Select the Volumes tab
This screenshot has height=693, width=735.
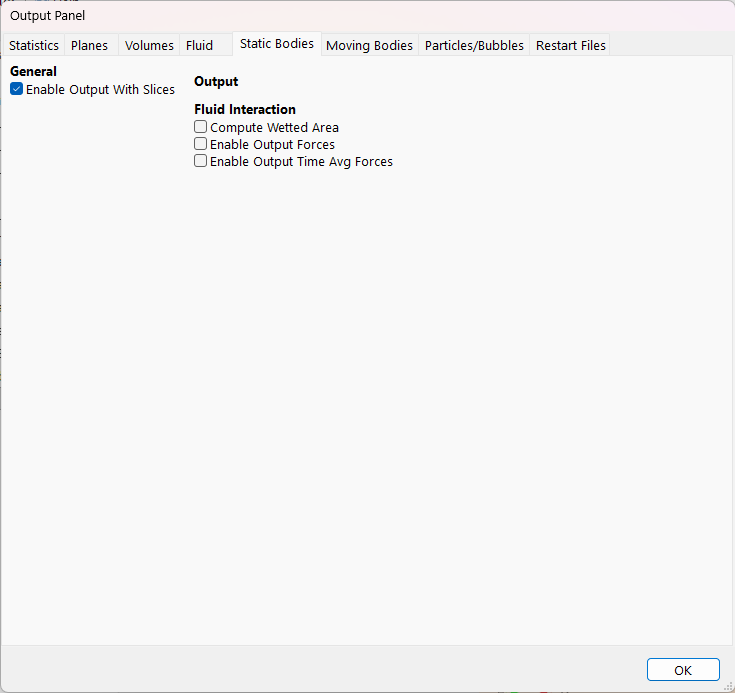click(x=149, y=45)
